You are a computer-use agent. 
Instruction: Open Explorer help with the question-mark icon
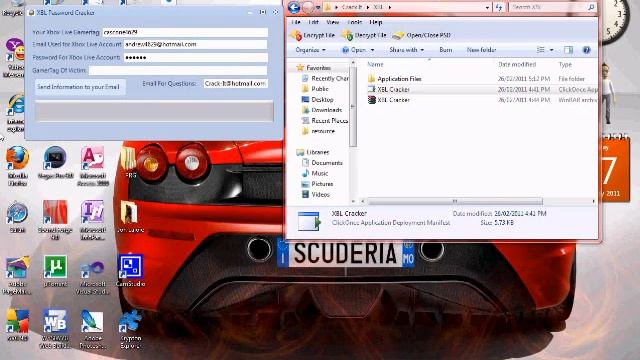pos(587,50)
